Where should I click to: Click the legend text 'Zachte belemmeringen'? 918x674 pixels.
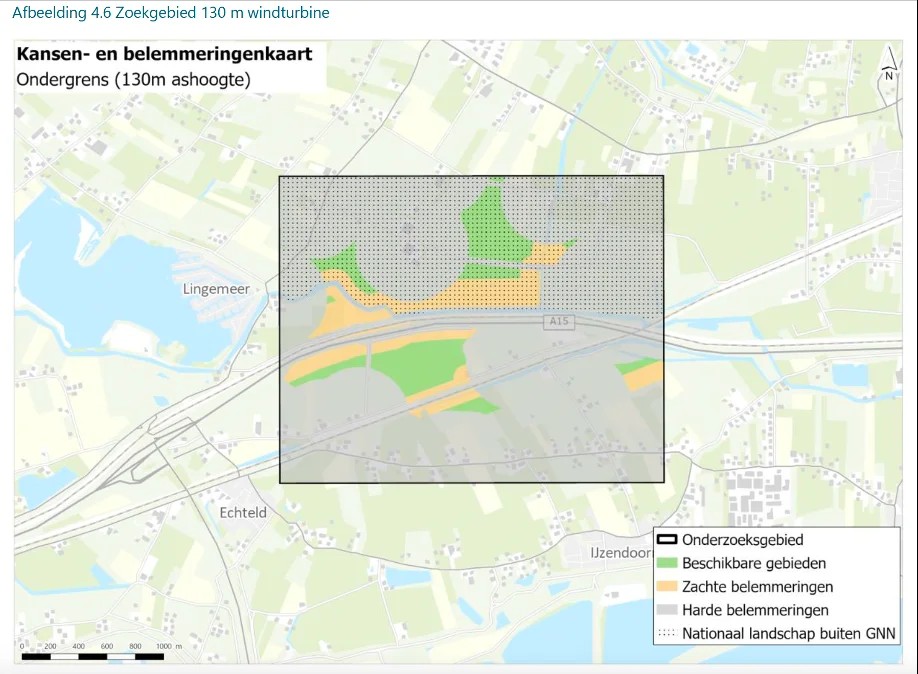point(758,587)
